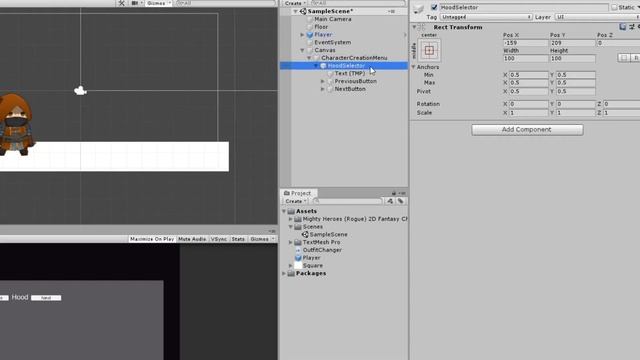The width and height of the screenshot is (640, 360).
Task: Click the Assets folder icon
Action: pos(291,211)
